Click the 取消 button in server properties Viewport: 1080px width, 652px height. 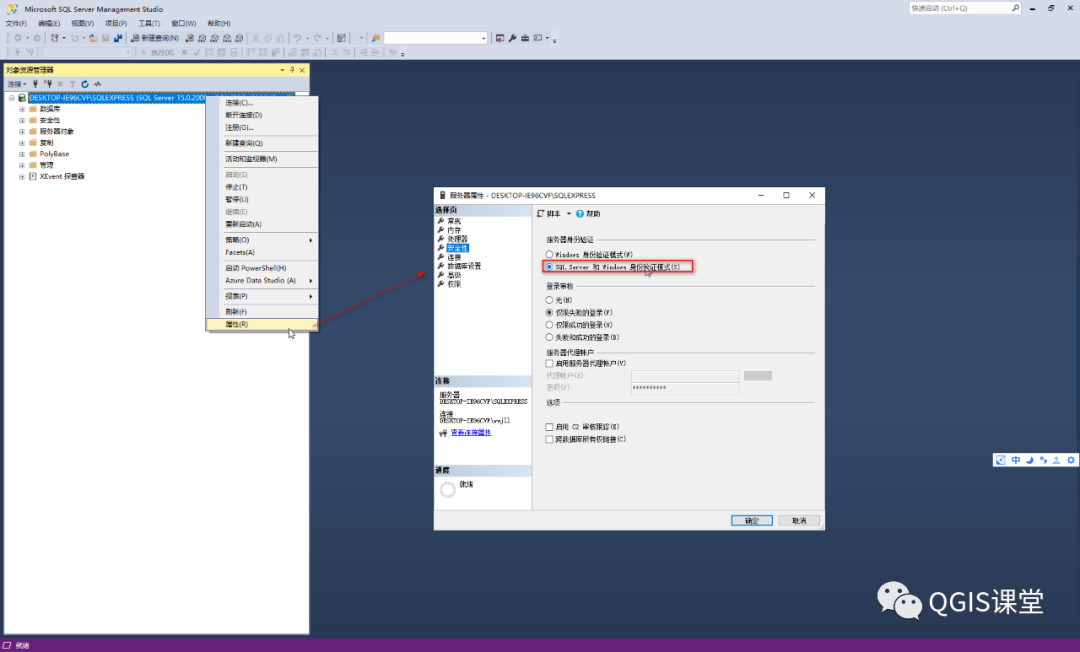[799, 520]
